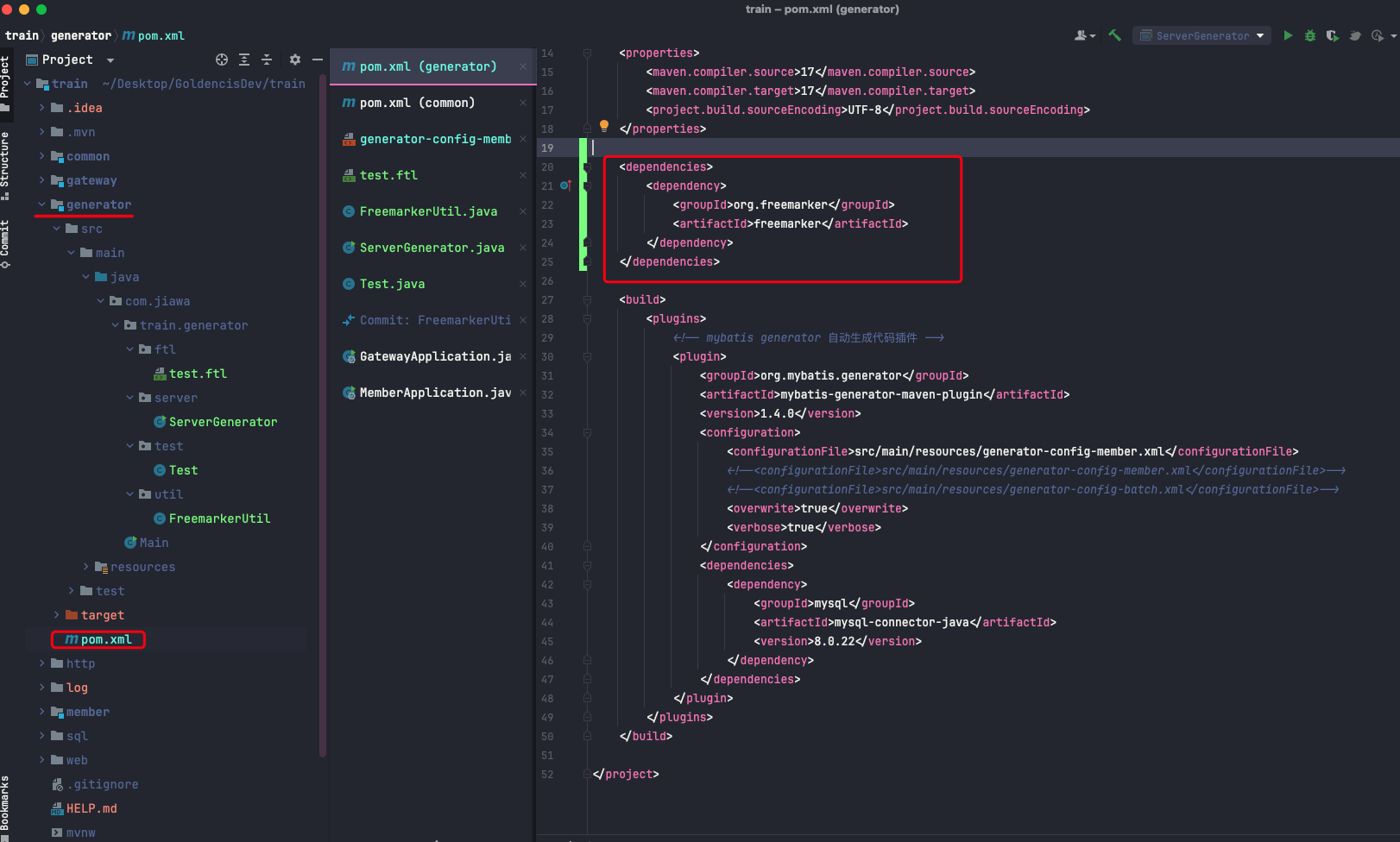The height and width of the screenshot is (842, 1400).
Task: Close the test.ftl editor tab
Action: (x=523, y=175)
